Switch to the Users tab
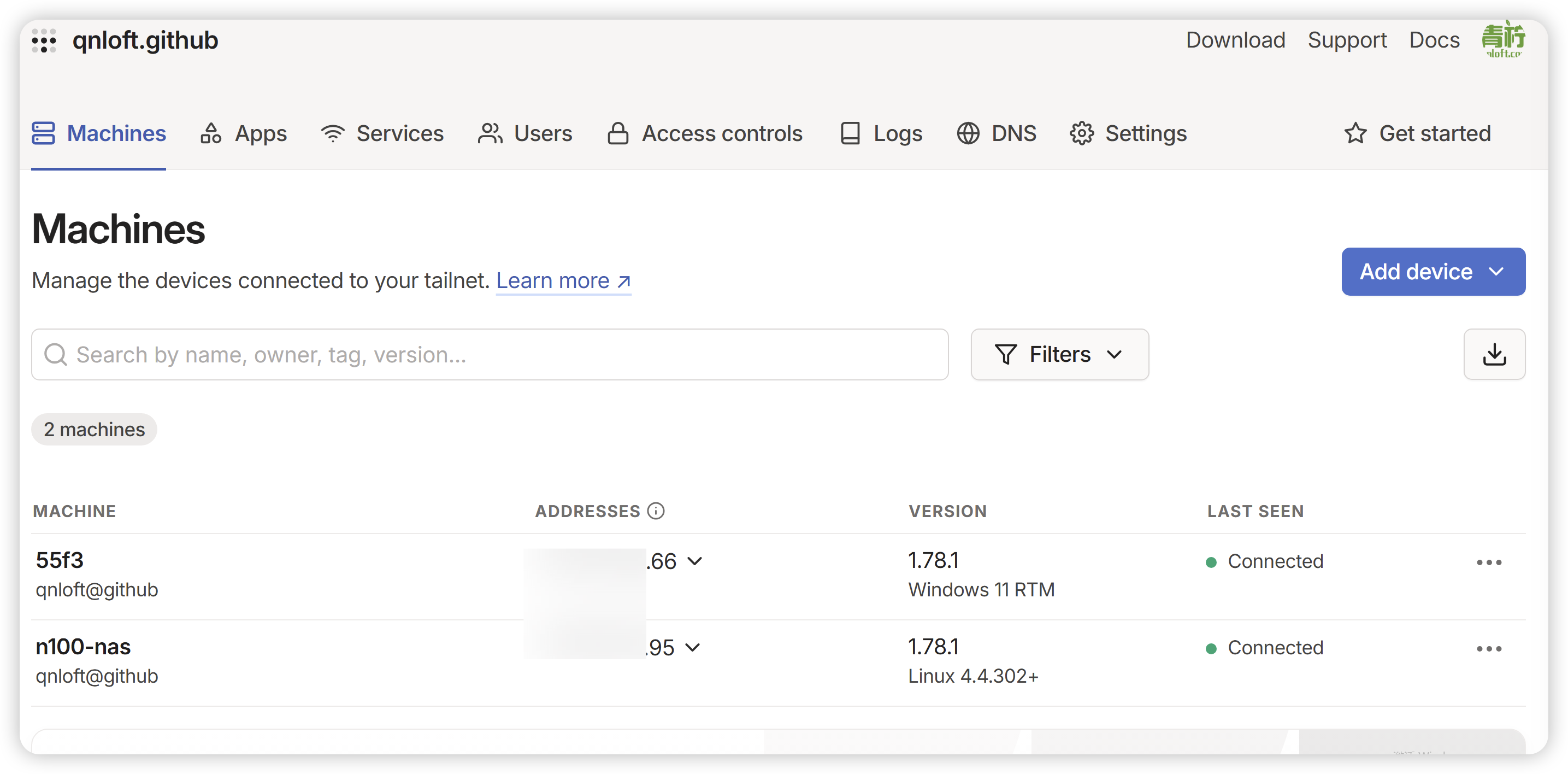Viewport: 1568px width, 774px height. coord(524,133)
